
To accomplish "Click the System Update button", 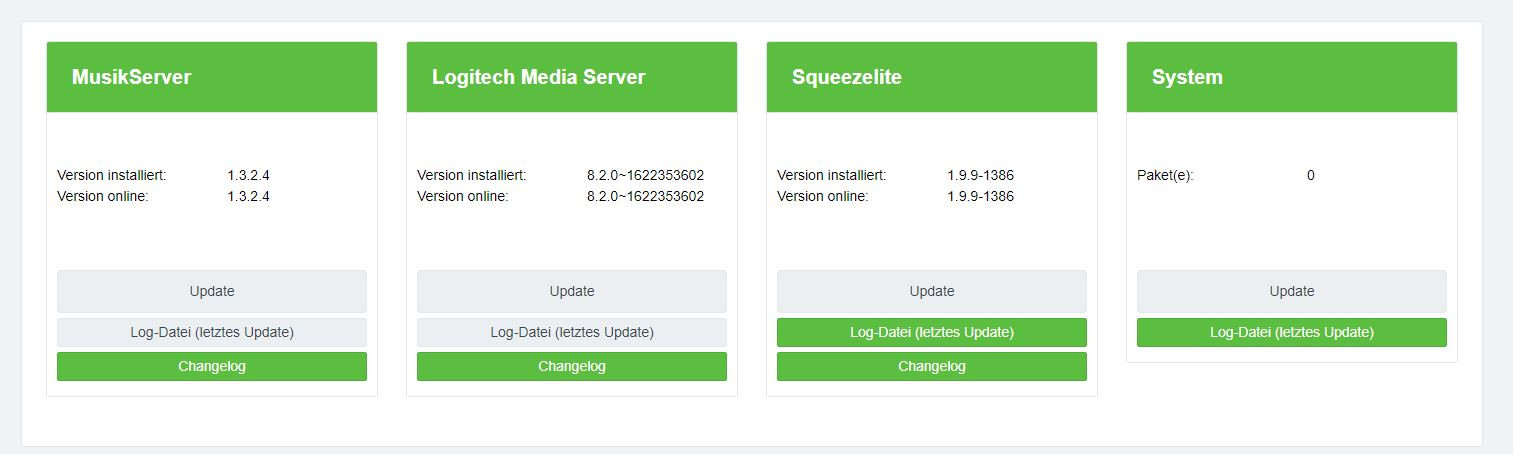I will tap(1292, 291).
